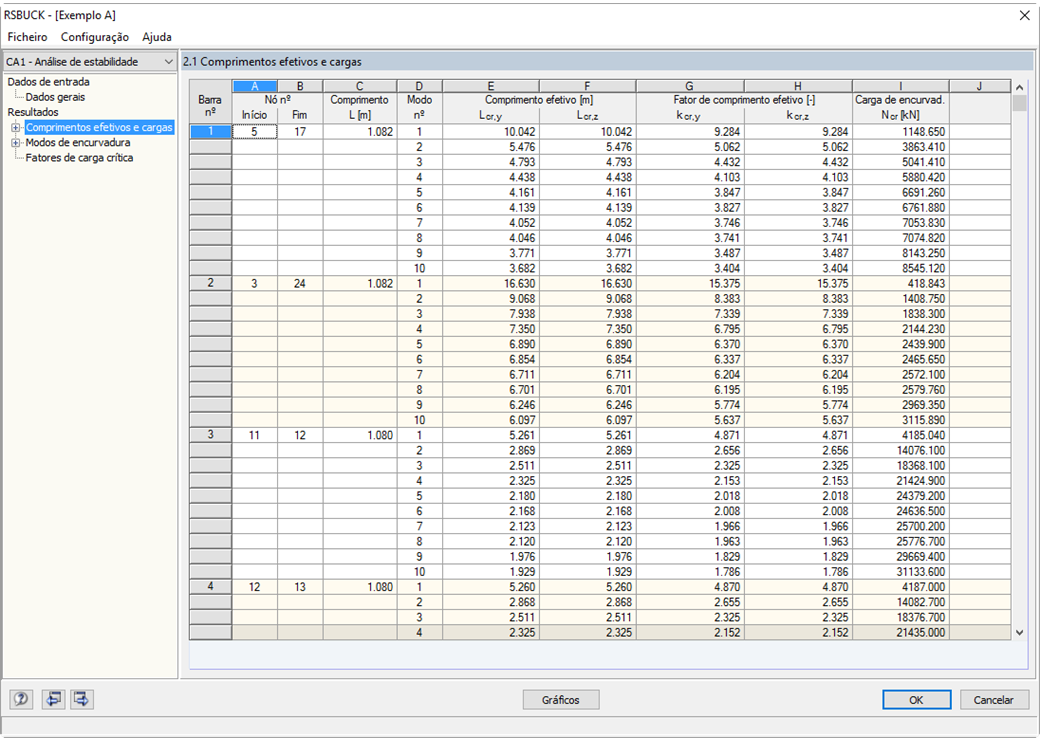Image resolution: width=1040 pixels, height=742 pixels.
Task: Click length cell 1.082 for Barra 2
Action: click(359, 284)
